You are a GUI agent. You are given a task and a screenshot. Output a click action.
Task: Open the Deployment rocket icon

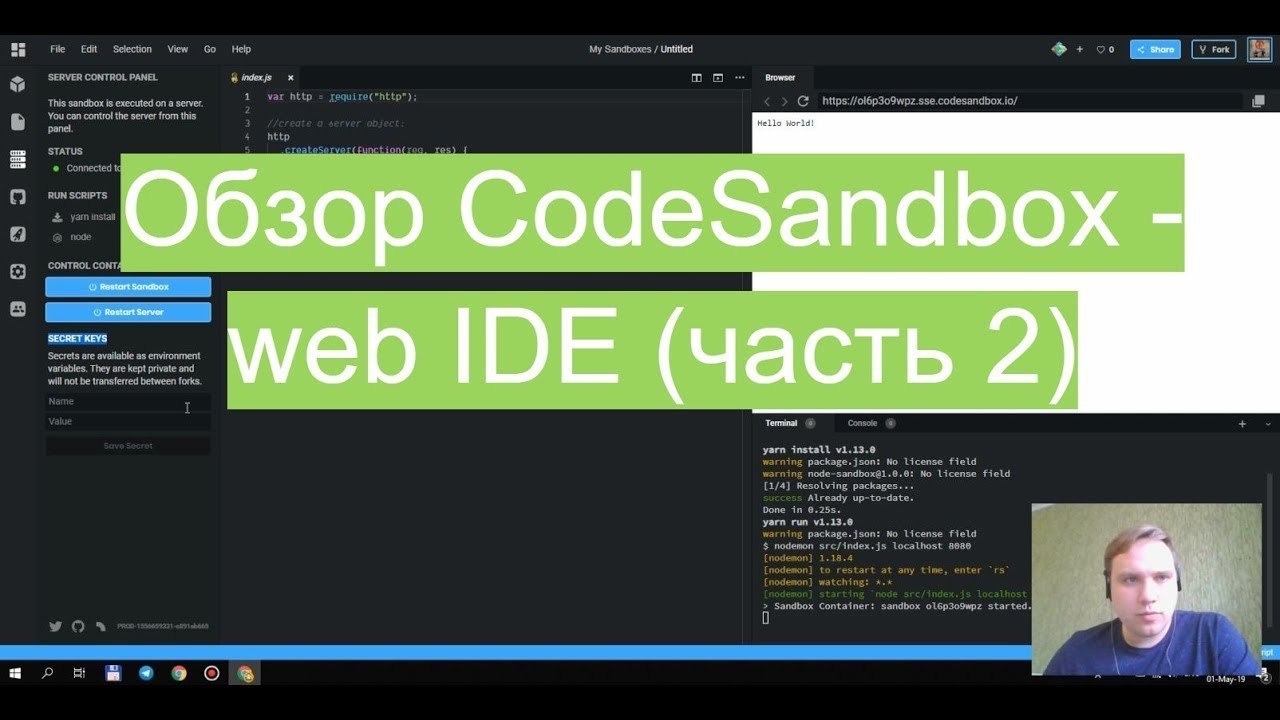click(18, 234)
